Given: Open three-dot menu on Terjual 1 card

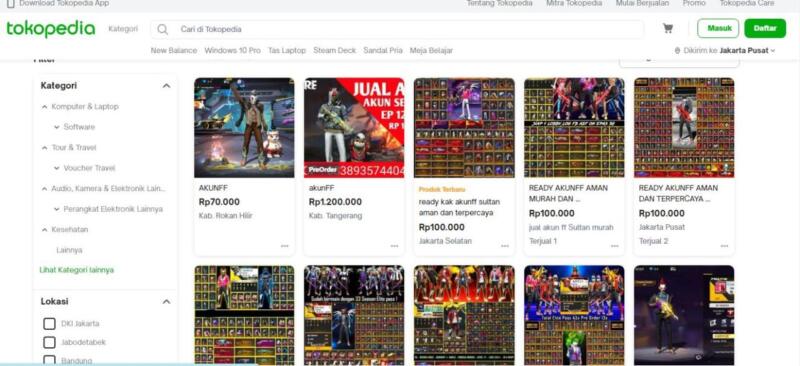Looking at the screenshot, I should pos(615,246).
